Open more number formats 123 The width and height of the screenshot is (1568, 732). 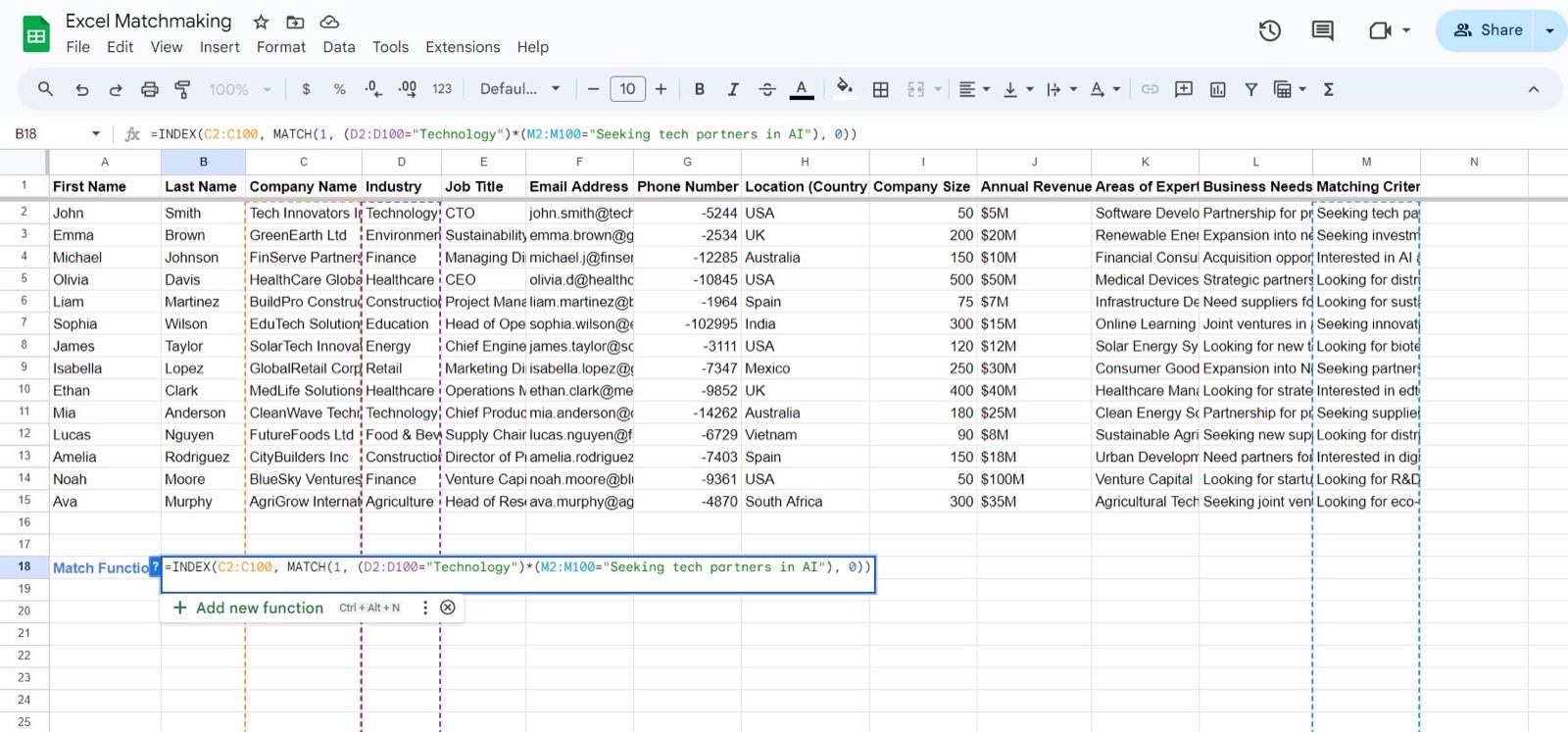[442, 89]
